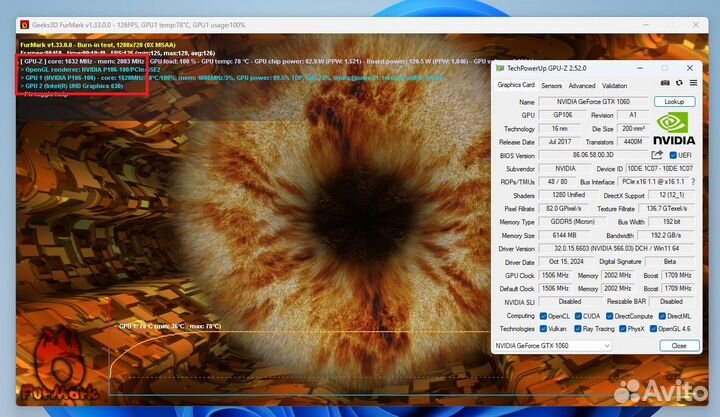The image size is (720, 417).
Task: Click the Pixel Fillrate value 82.0 GPixel/s
Action: pos(563,208)
